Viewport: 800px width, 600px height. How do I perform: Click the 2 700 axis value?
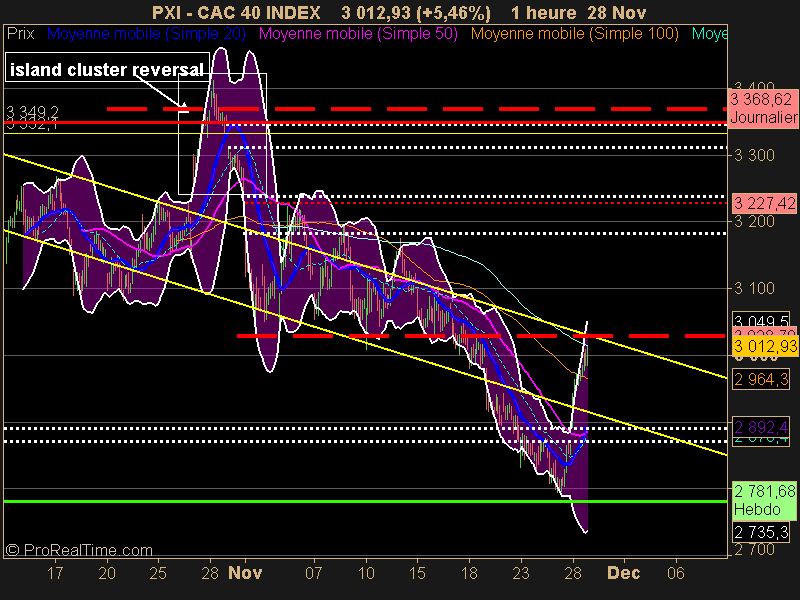tap(754, 550)
